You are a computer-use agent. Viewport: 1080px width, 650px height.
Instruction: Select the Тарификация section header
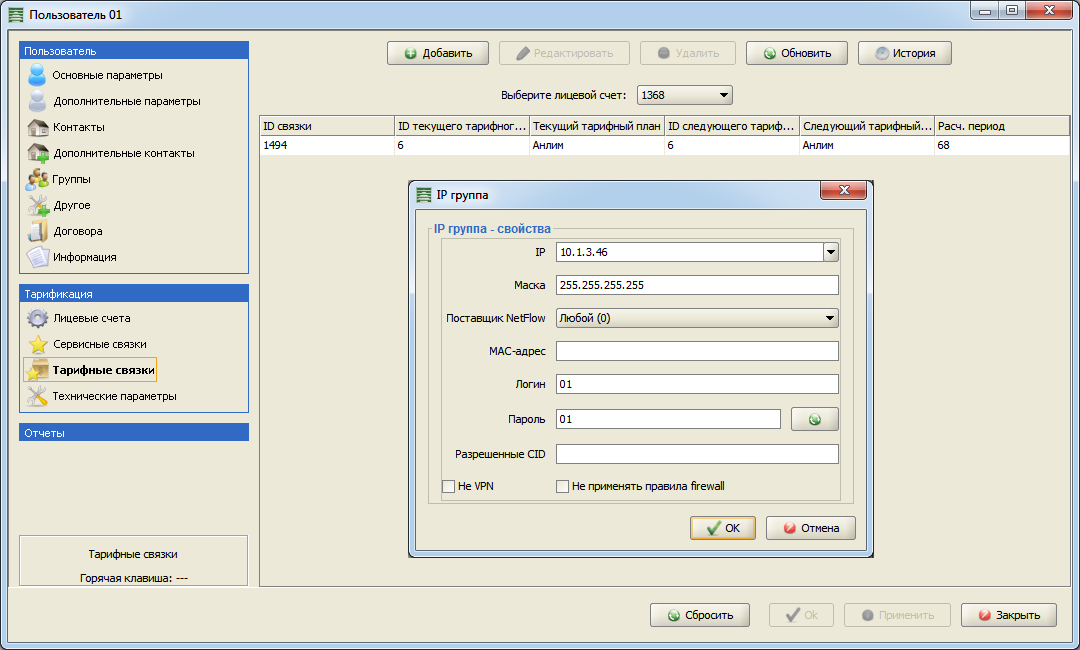pyautogui.click(x=134, y=294)
